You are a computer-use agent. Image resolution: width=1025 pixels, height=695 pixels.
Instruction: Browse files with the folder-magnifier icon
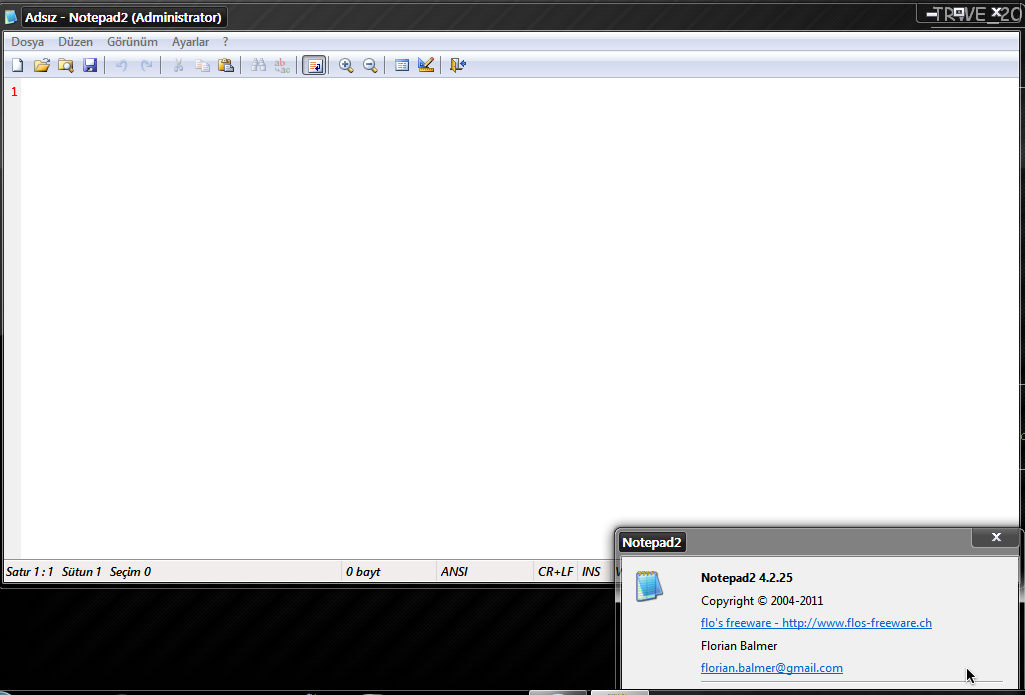pyautogui.click(x=65, y=65)
